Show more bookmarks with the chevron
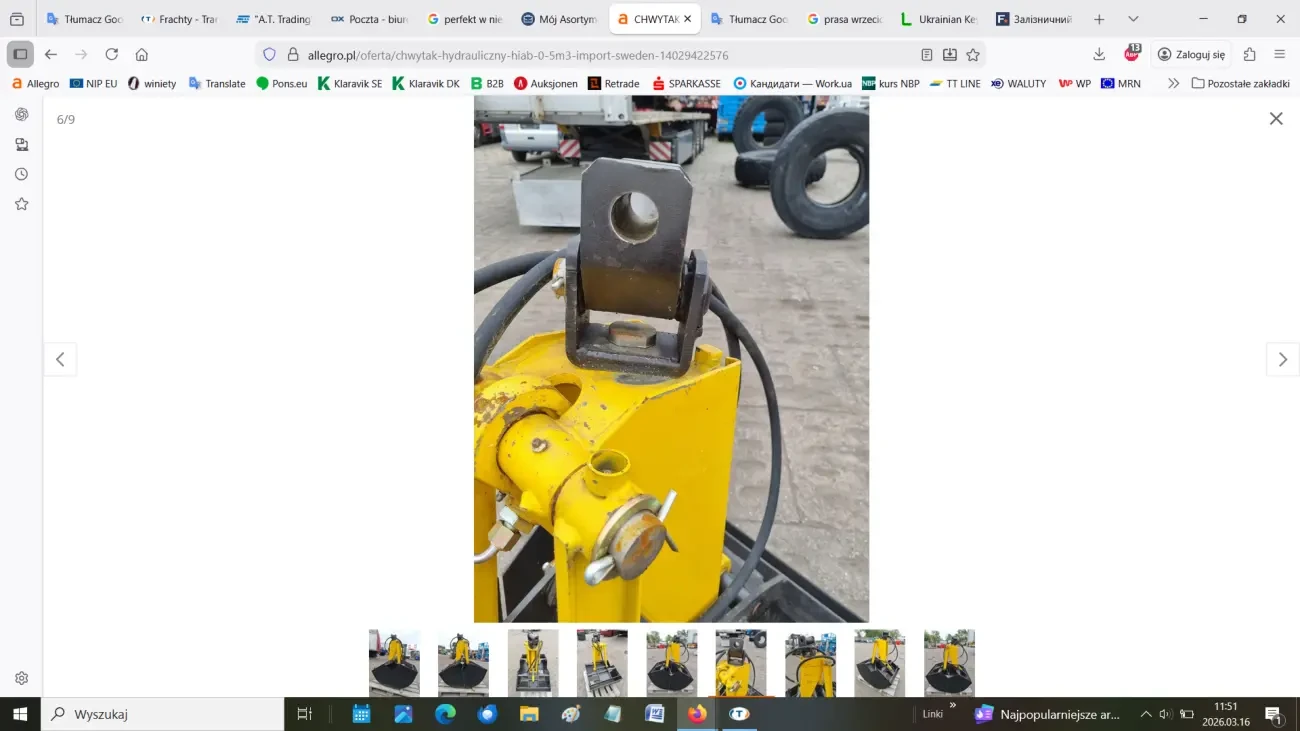This screenshot has width=1300, height=731. point(1173,83)
